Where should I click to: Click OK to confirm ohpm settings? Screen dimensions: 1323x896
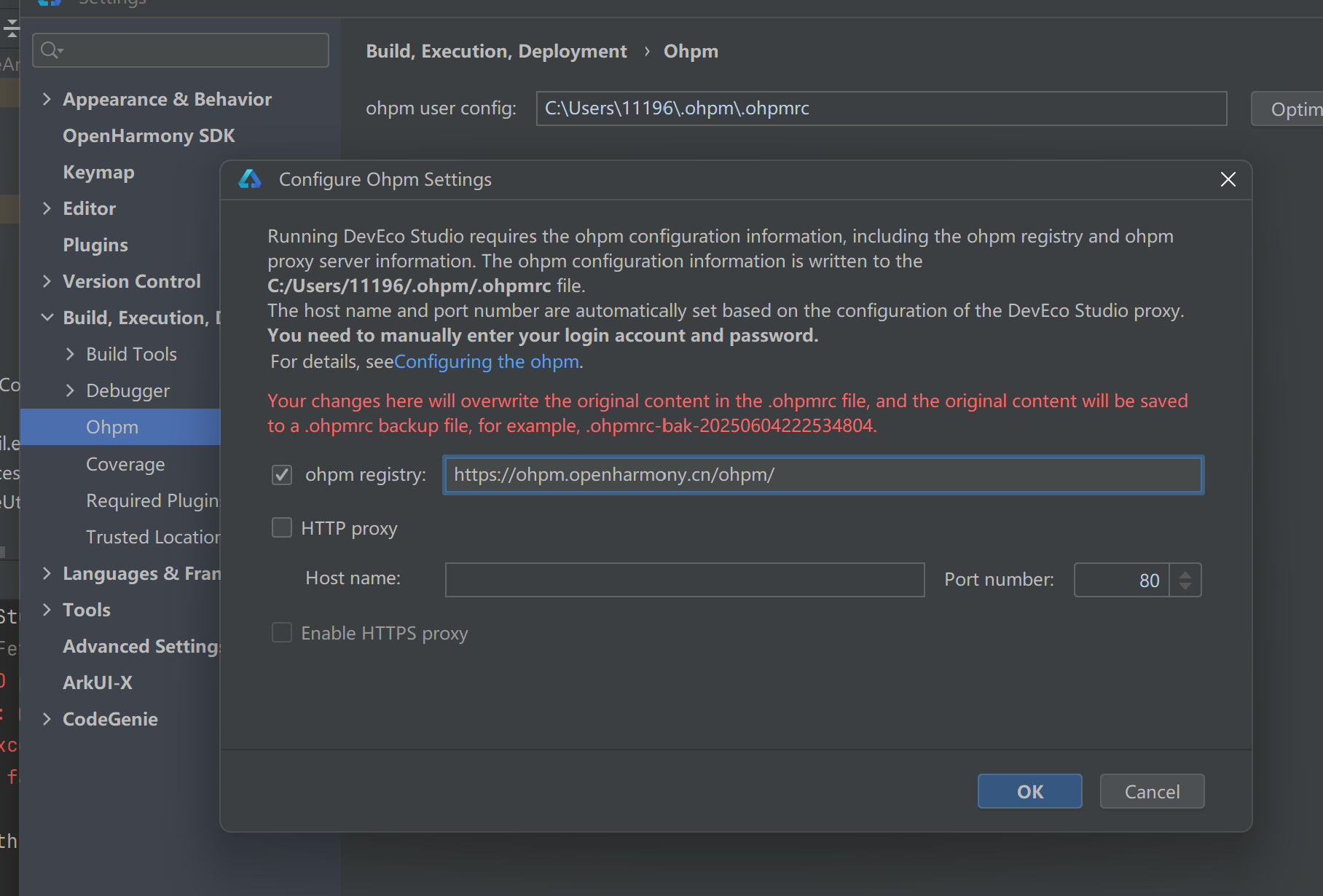[x=1029, y=791]
